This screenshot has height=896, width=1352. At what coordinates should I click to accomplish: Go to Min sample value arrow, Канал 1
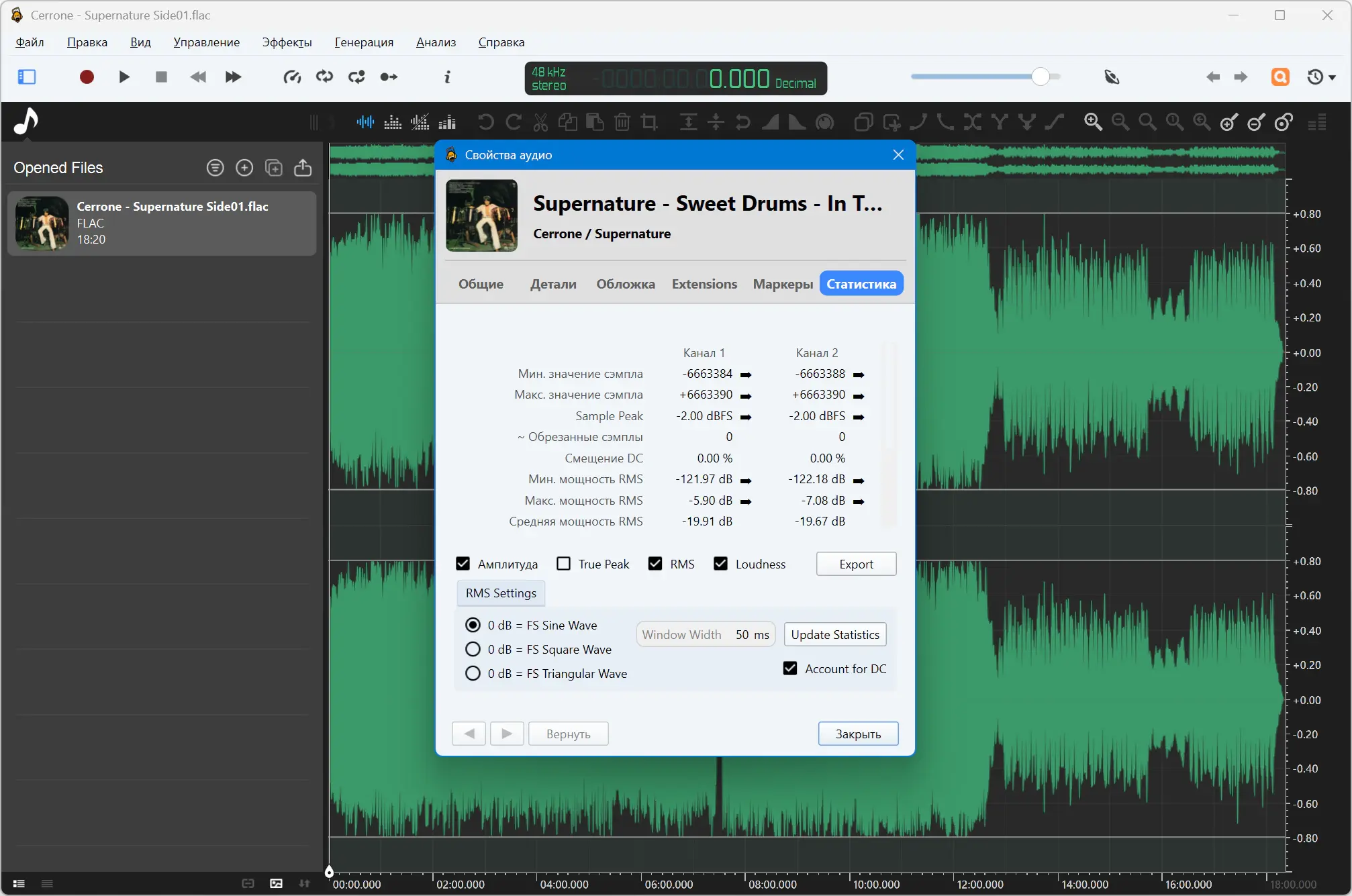746,375
